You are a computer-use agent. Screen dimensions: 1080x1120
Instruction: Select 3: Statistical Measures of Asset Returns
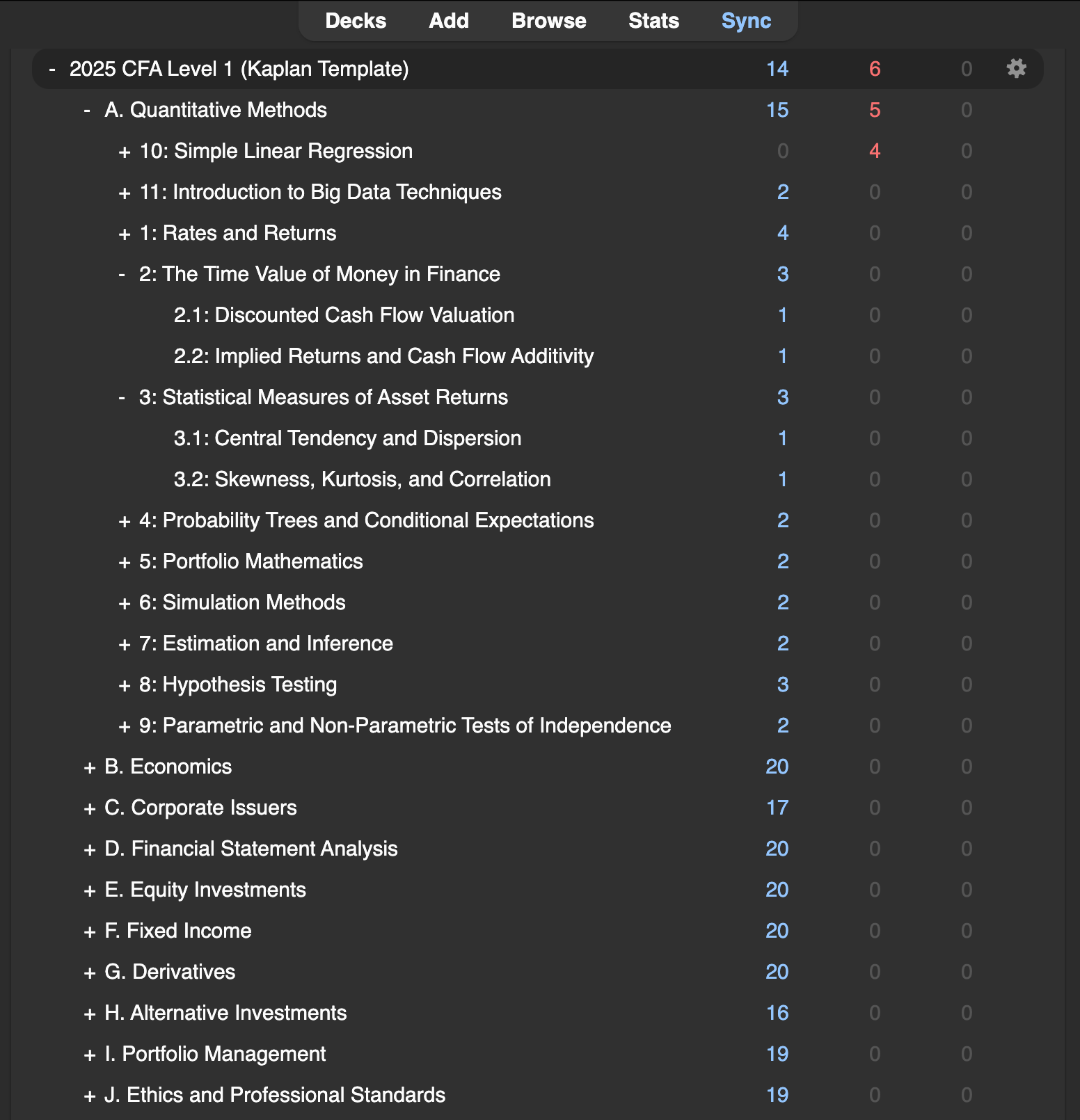coord(324,397)
